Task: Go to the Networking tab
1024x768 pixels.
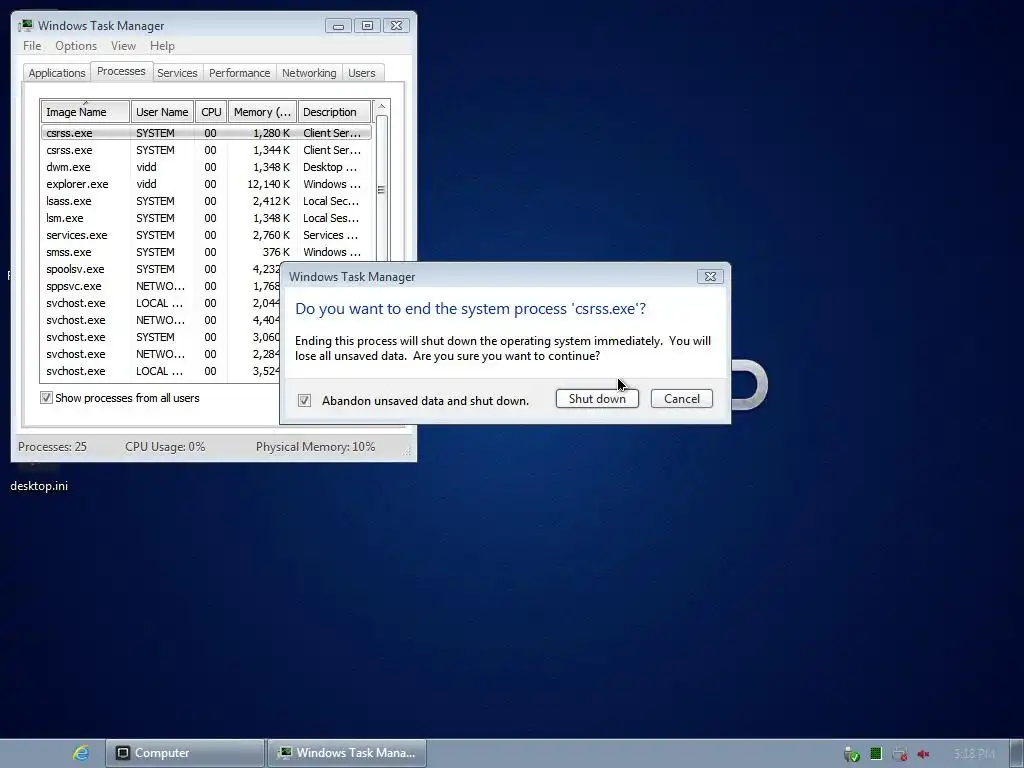Action: (309, 72)
